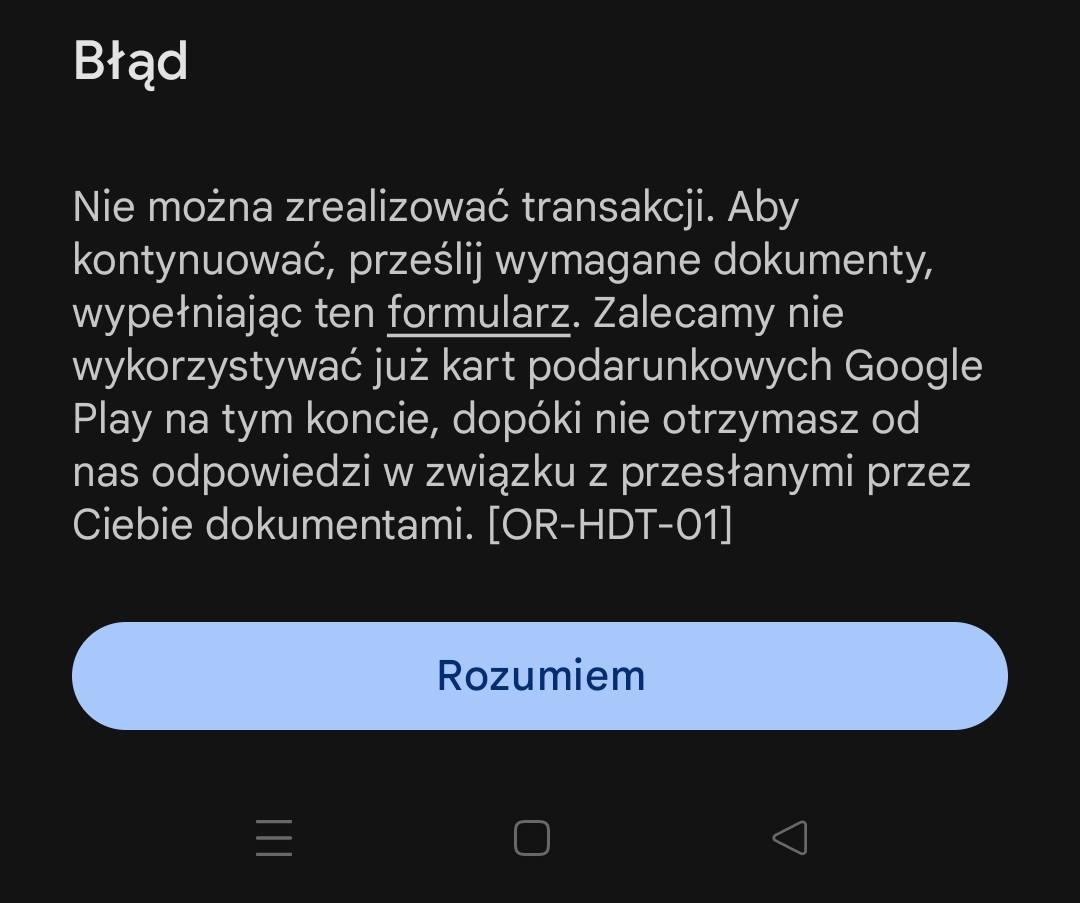Click the phrase "dopóki nie otrzymasz"

coord(656,419)
